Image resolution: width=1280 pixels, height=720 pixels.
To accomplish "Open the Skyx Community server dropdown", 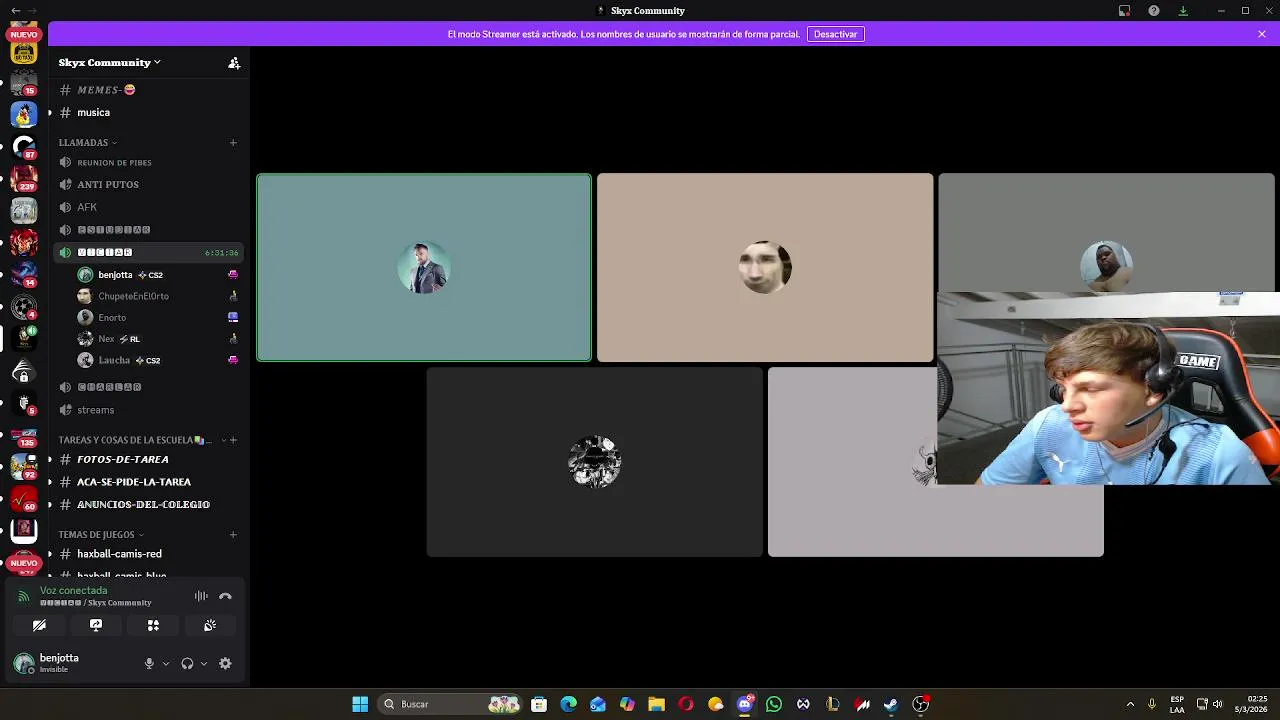I will coord(110,62).
